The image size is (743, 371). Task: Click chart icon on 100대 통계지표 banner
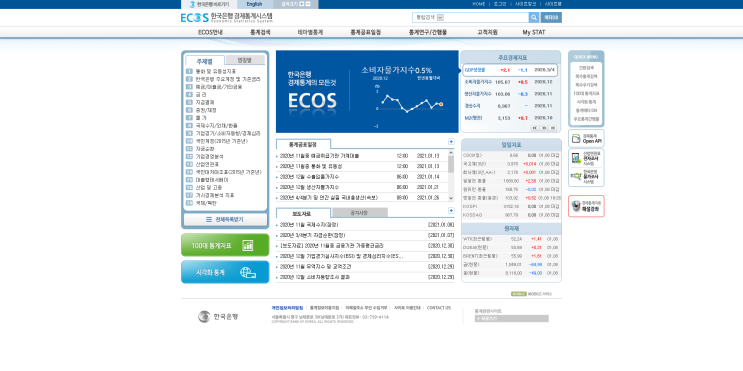tap(248, 245)
